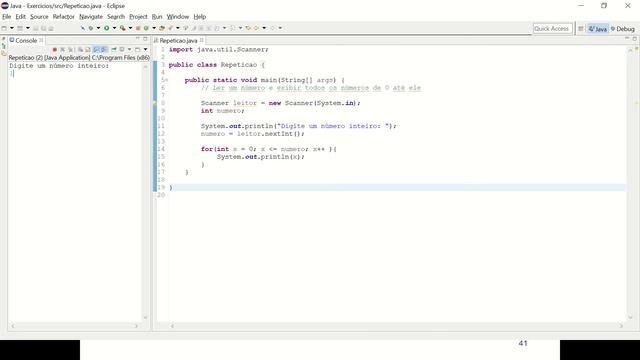
Task: Maximize the editor area
Action: 635,39
